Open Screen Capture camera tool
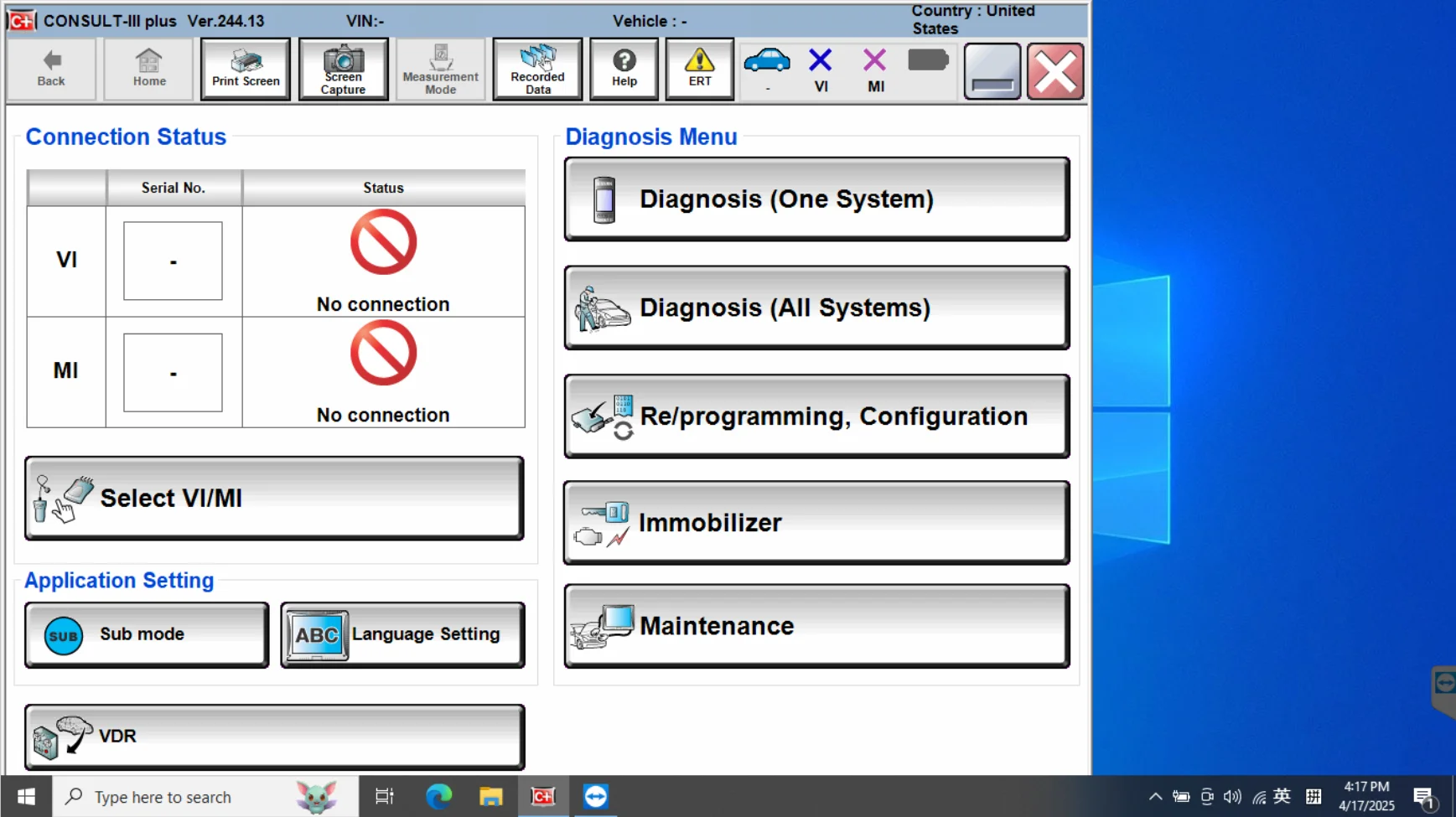This screenshot has height=817, width=1456. pos(343,69)
